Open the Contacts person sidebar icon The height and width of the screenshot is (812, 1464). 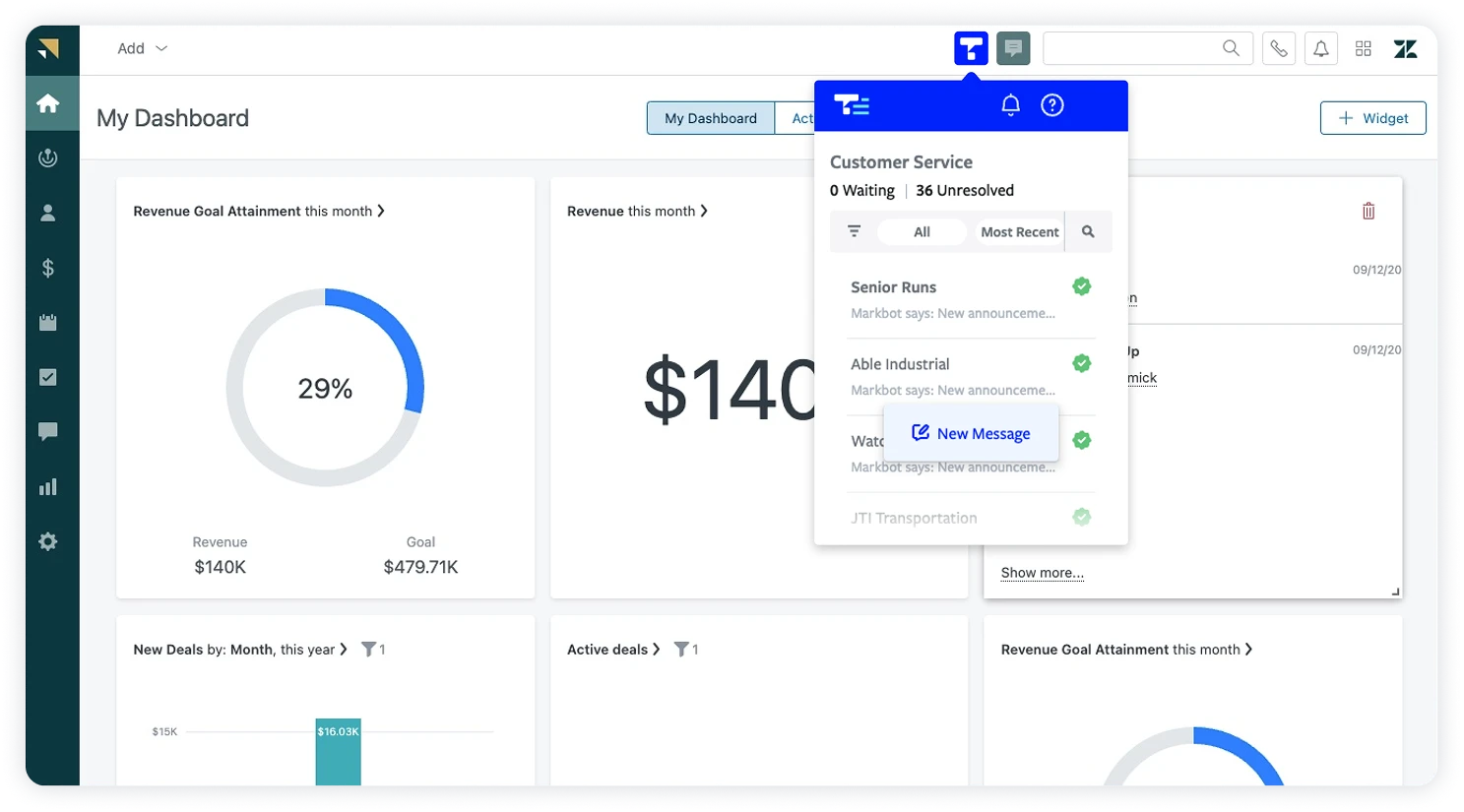point(48,213)
